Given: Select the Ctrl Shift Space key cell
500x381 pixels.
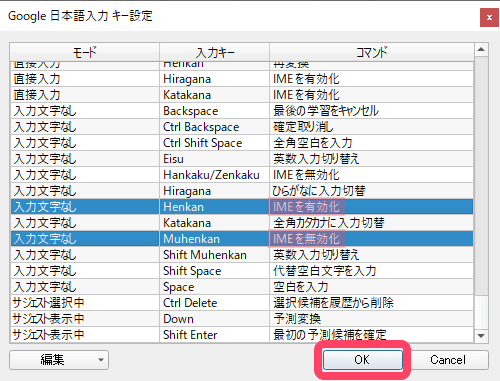Looking at the screenshot, I should (x=214, y=143).
